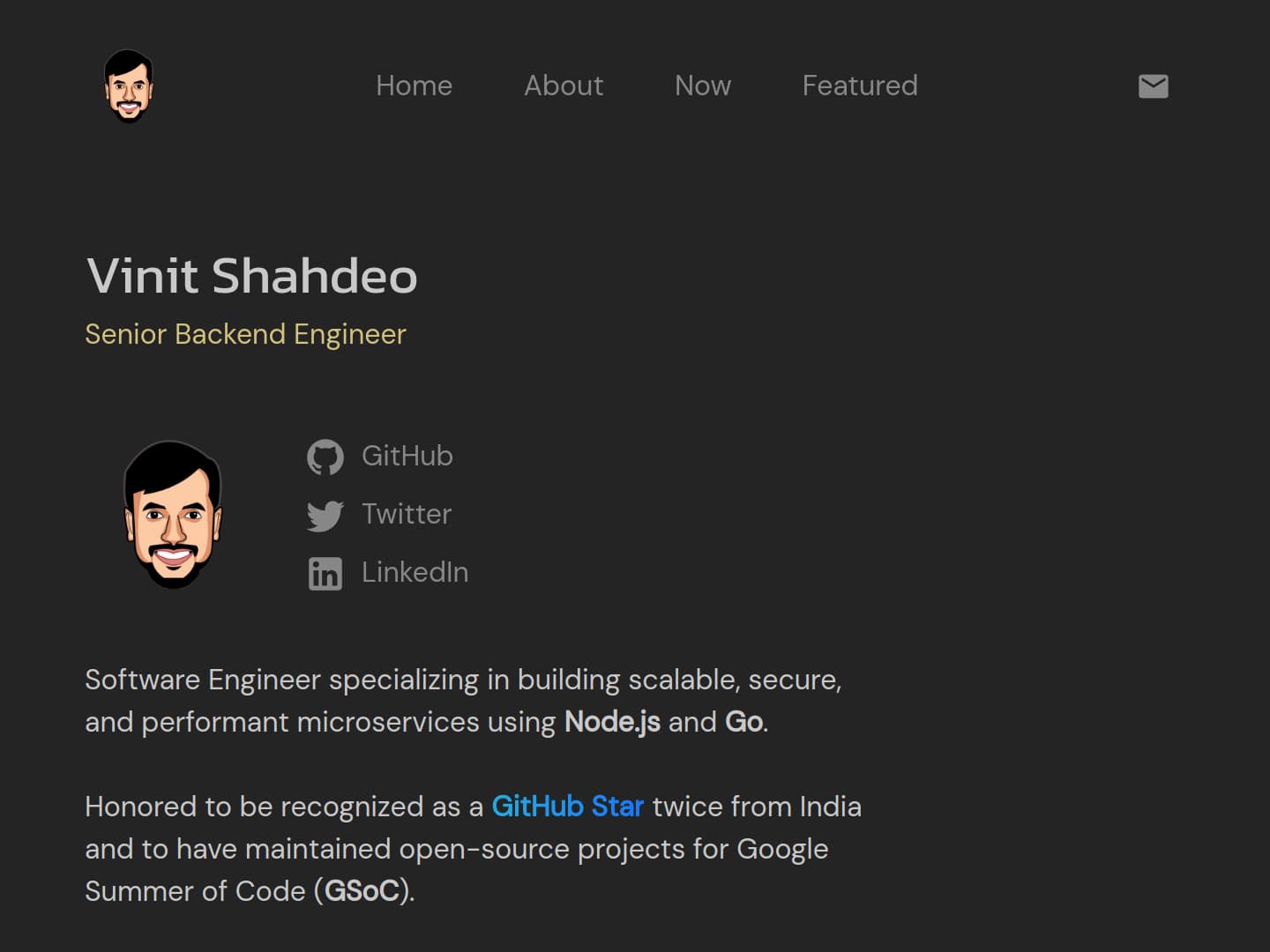Open the Twitter profile text link

(407, 514)
